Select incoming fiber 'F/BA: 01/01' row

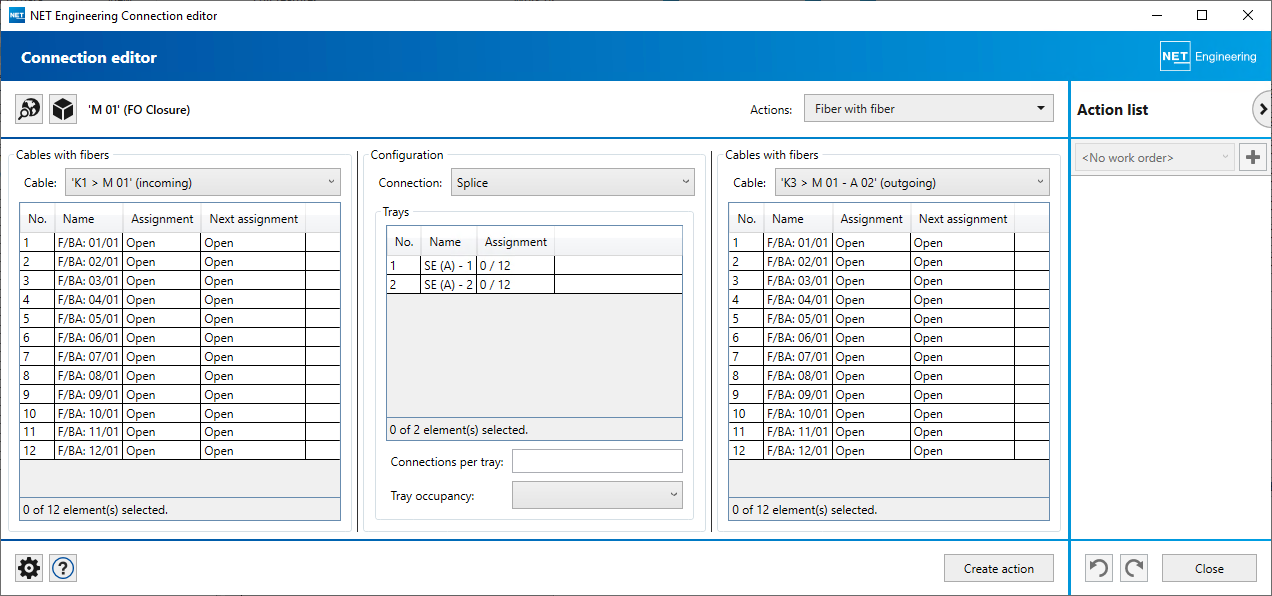point(180,242)
